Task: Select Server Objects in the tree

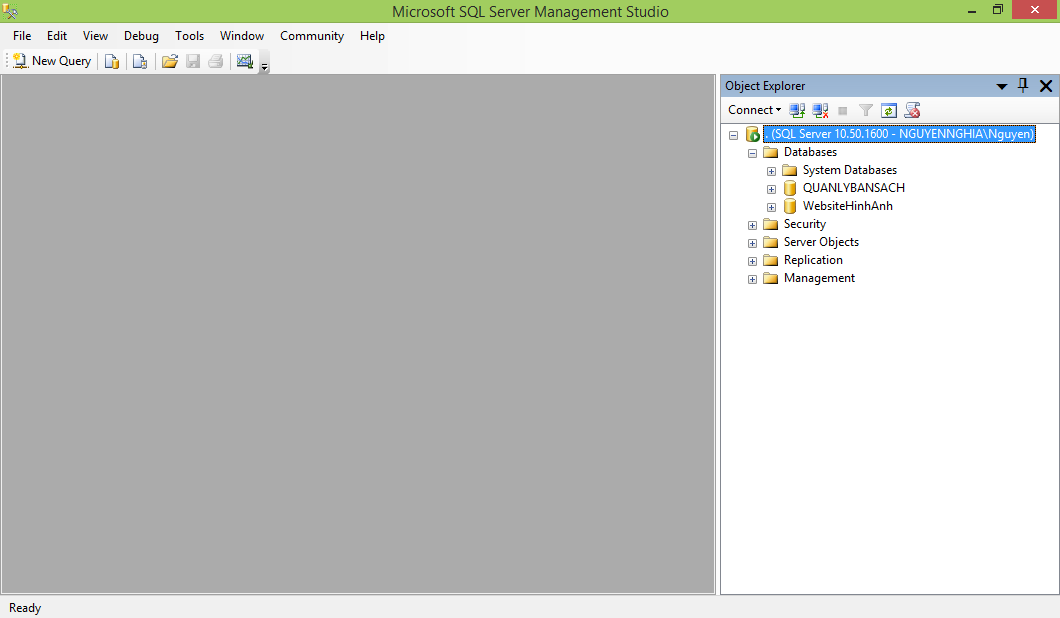Action: coord(821,242)
